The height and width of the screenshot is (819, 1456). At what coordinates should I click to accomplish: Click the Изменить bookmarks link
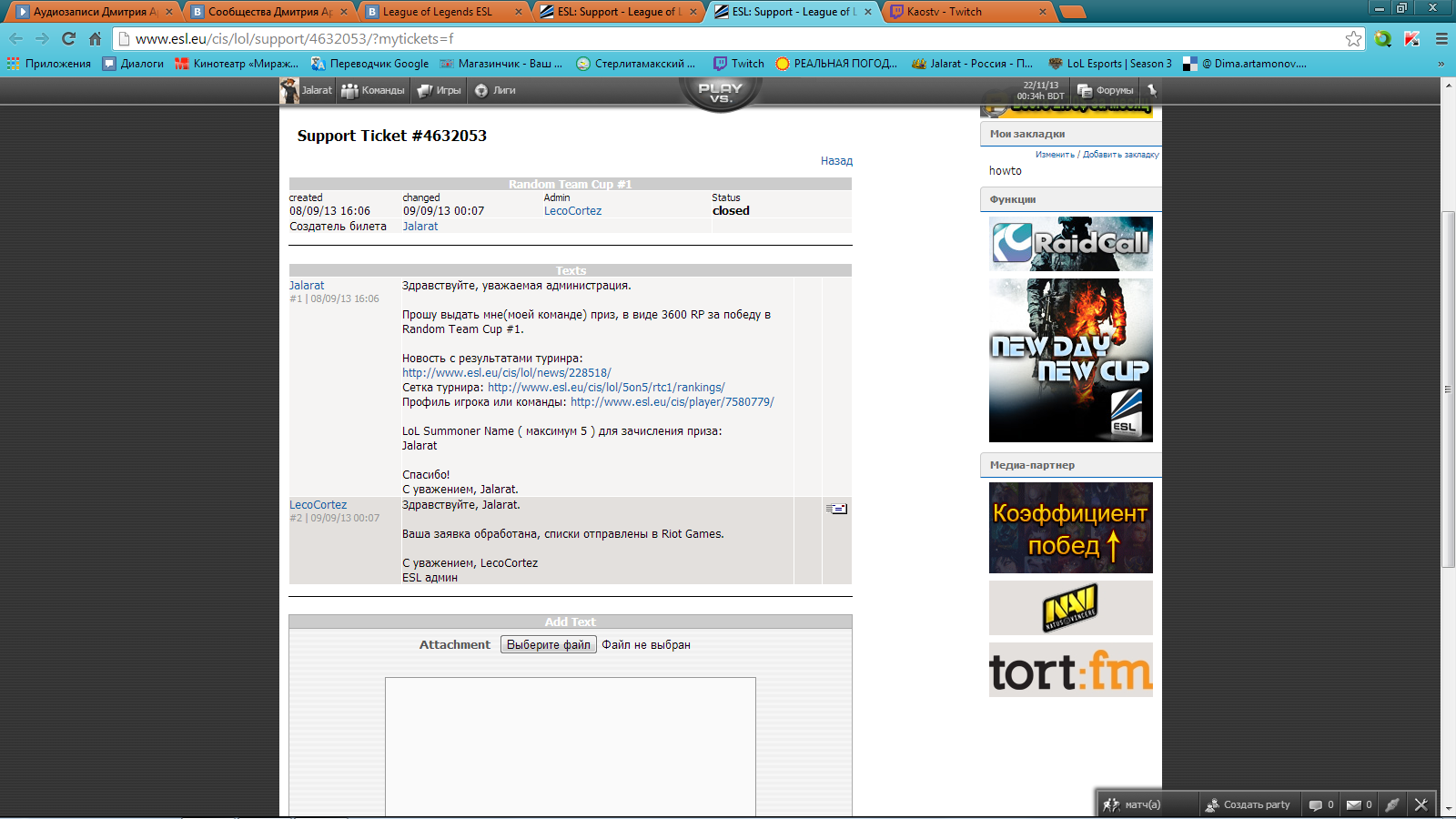(x=1056, y=155)
